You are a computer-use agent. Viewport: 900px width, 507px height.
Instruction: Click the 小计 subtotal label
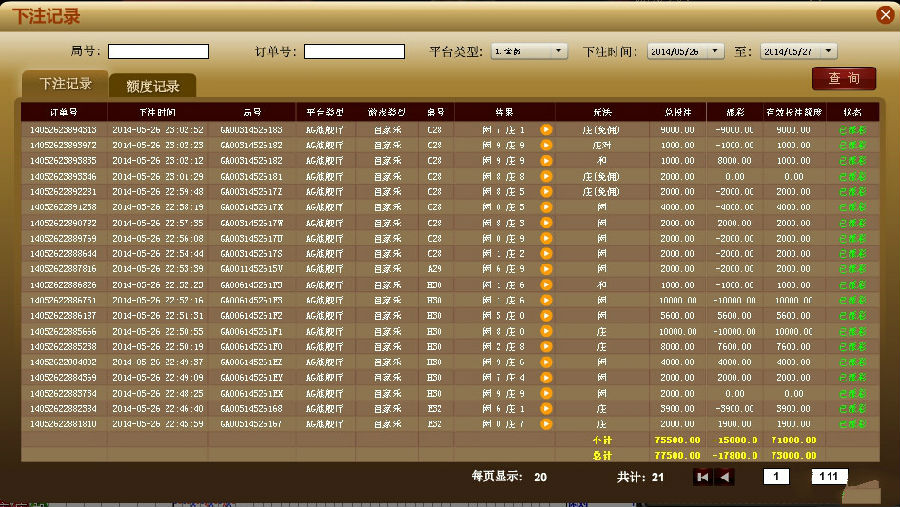(x=602, y=440)
